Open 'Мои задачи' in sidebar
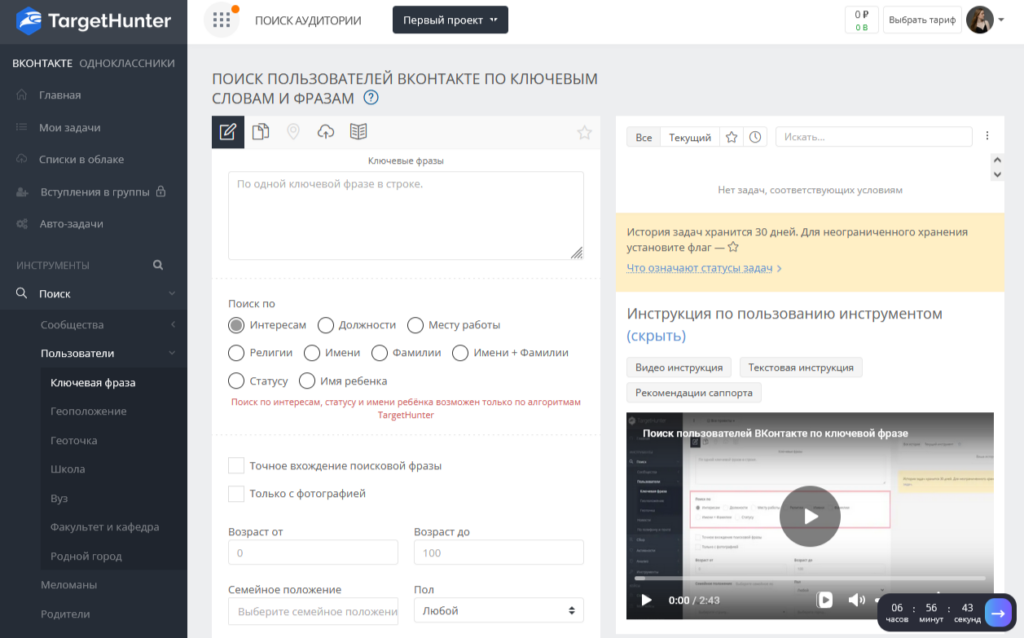Screen dimensions: 1024x638 69,128
